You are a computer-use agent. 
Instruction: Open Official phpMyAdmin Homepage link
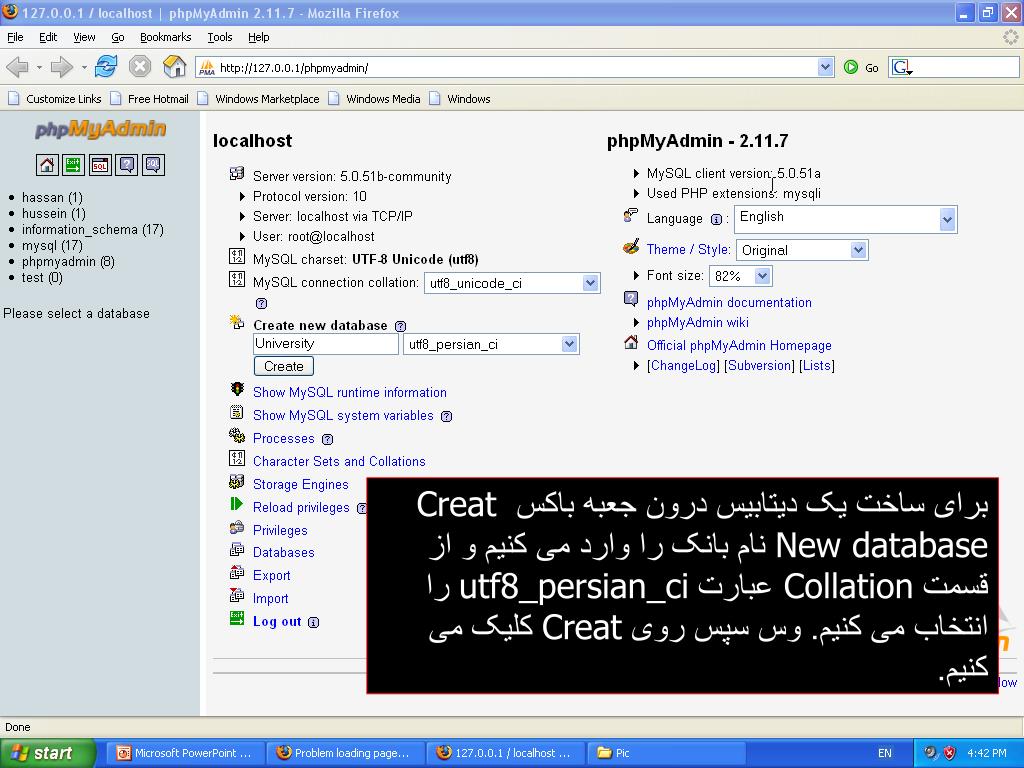[x=739, y=345]
